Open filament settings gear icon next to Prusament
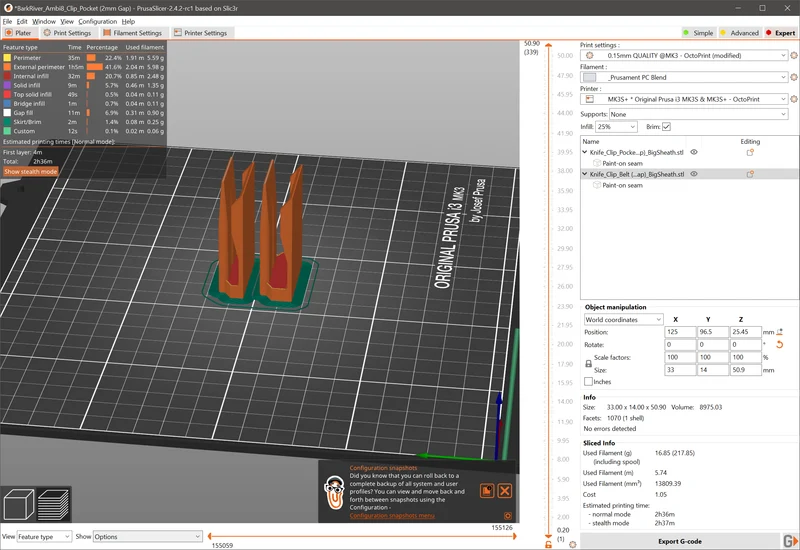The width and height of the screenshot is (800, 550). 794,77
